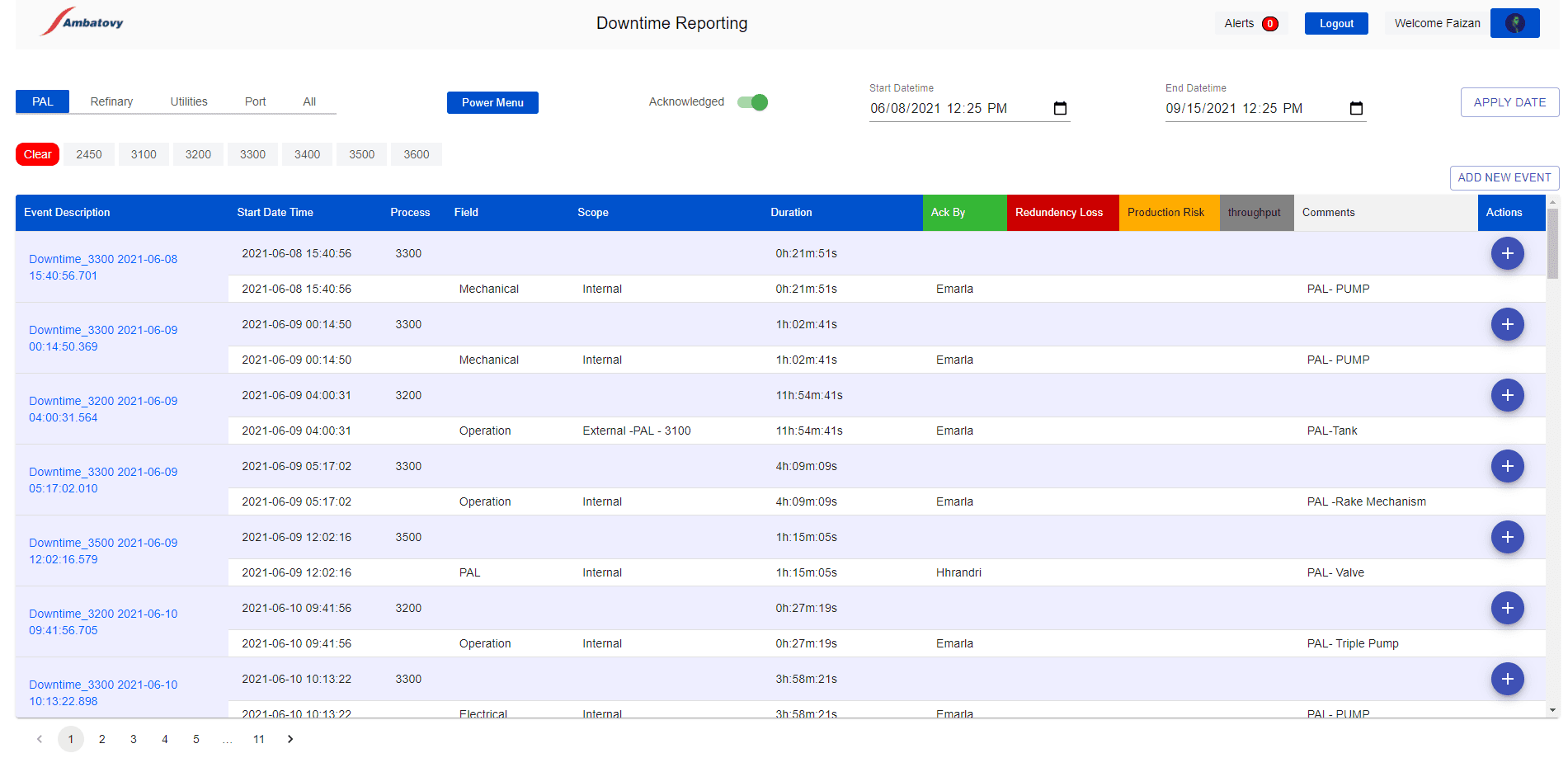Activate the 2450 filter button
Image resolution: width=1568 pixels, height=772 pixels.
coord(88,154)
